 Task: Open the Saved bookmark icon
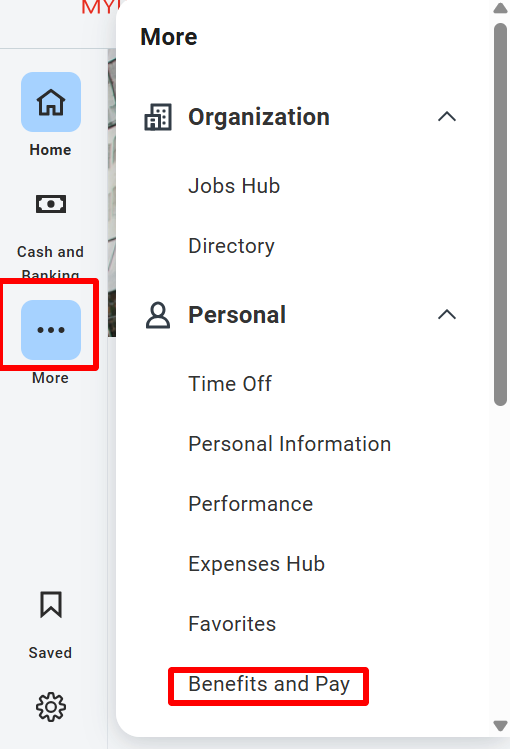click(x=51, y=605)
